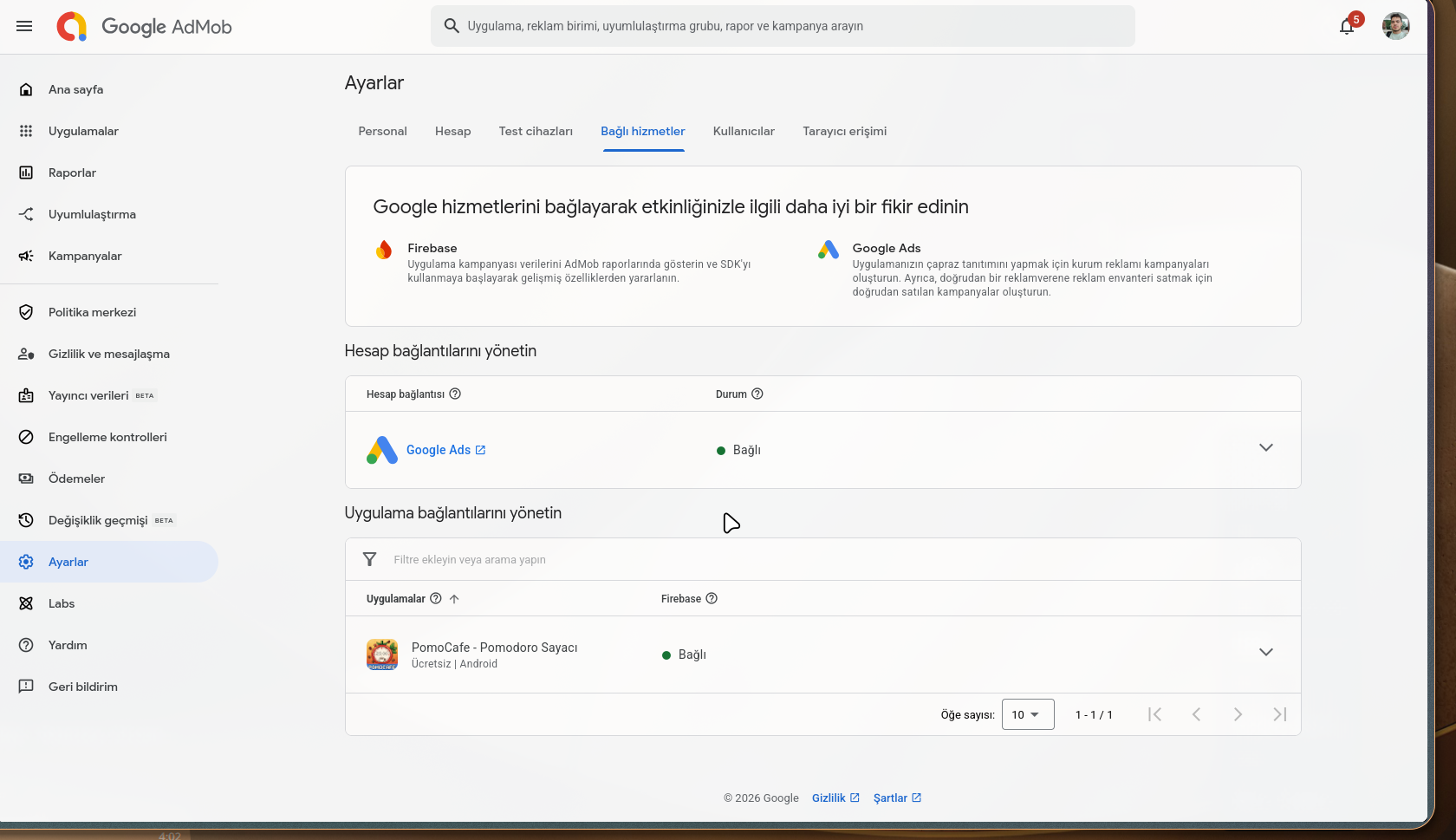
Task: Open the Gizlilik footer link
Action: (835, 798)
